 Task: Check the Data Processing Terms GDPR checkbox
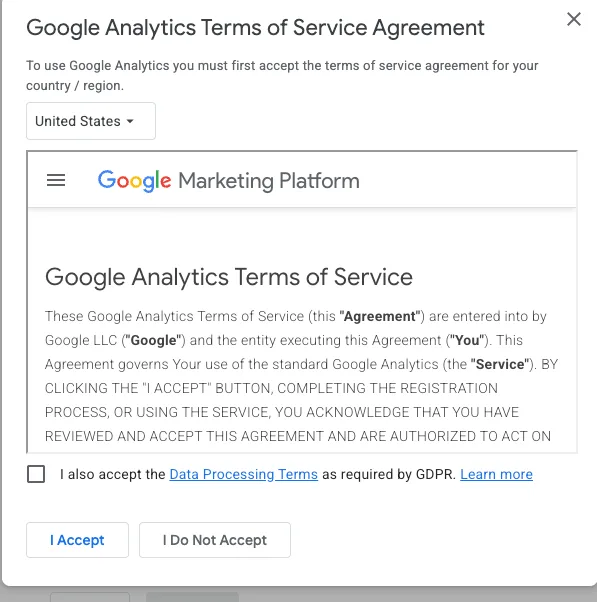[36, 474]
